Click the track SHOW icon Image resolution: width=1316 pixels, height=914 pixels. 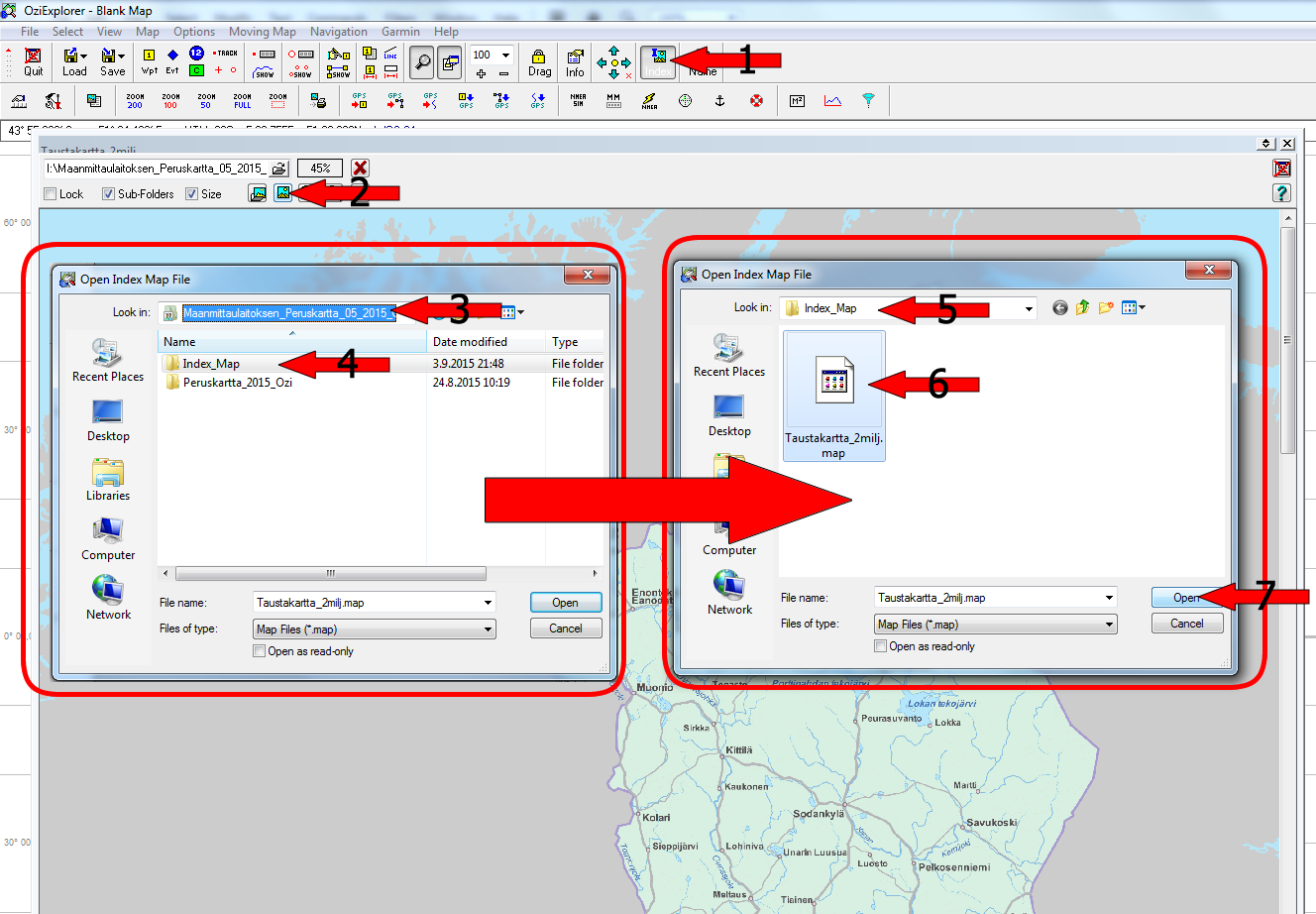pyautogui.click(x=264, y=71)
